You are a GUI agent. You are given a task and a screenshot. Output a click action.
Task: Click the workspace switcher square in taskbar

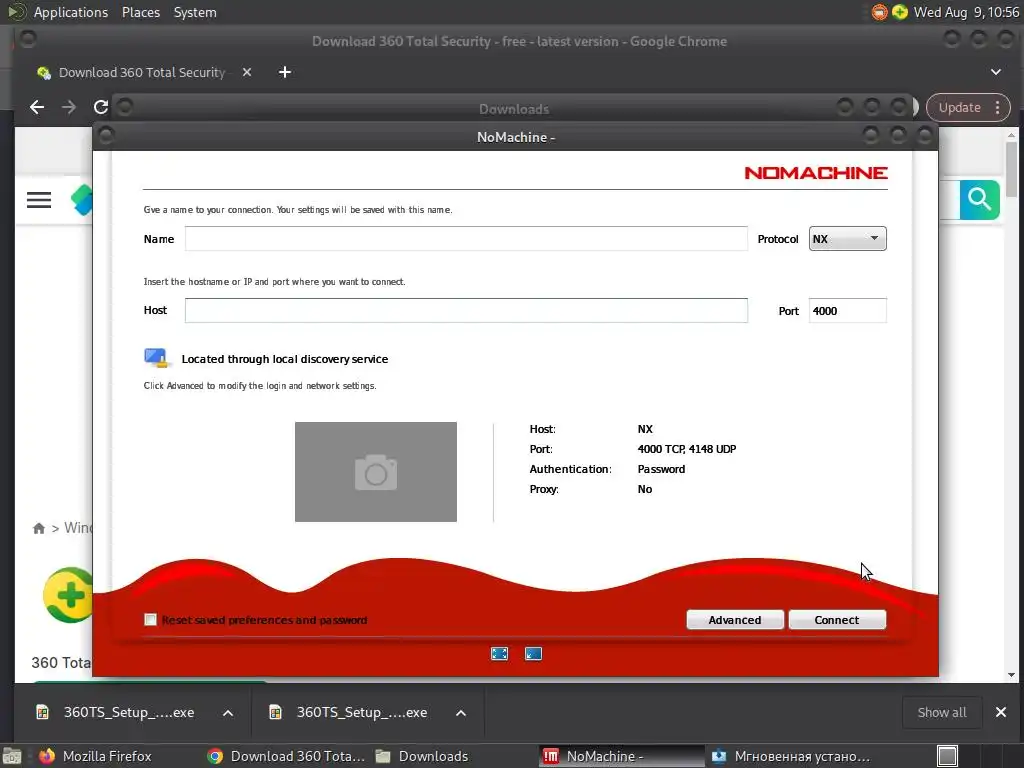coord(948,756)
